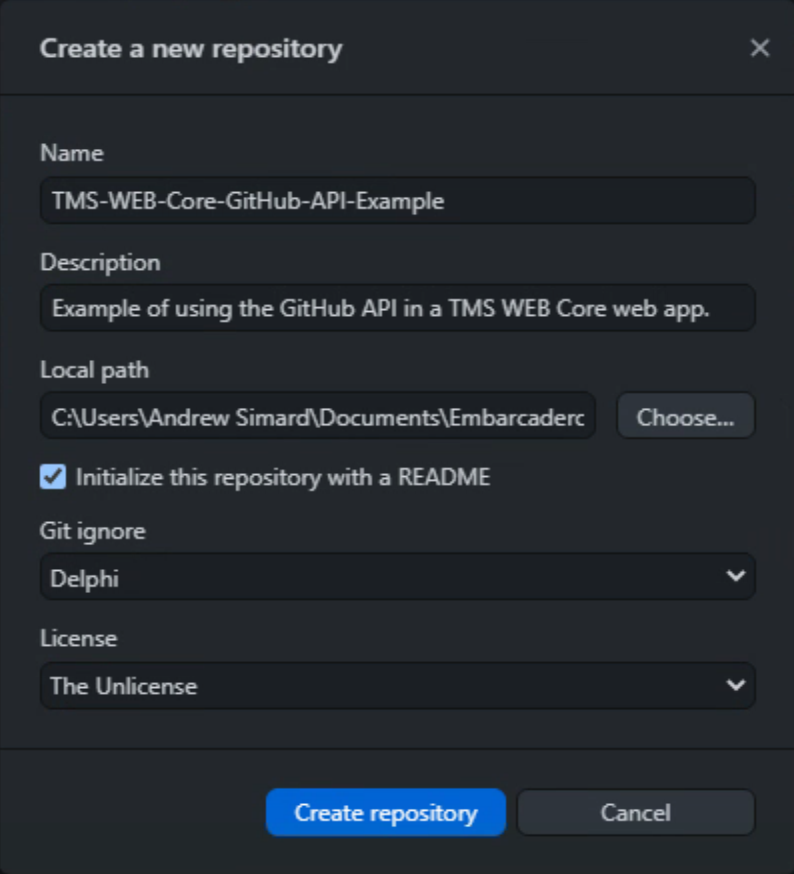The height and width of the screenshot is (874, 794).
Task: Uncheck Initialize this repository with a README
Action: coord(53,477)
